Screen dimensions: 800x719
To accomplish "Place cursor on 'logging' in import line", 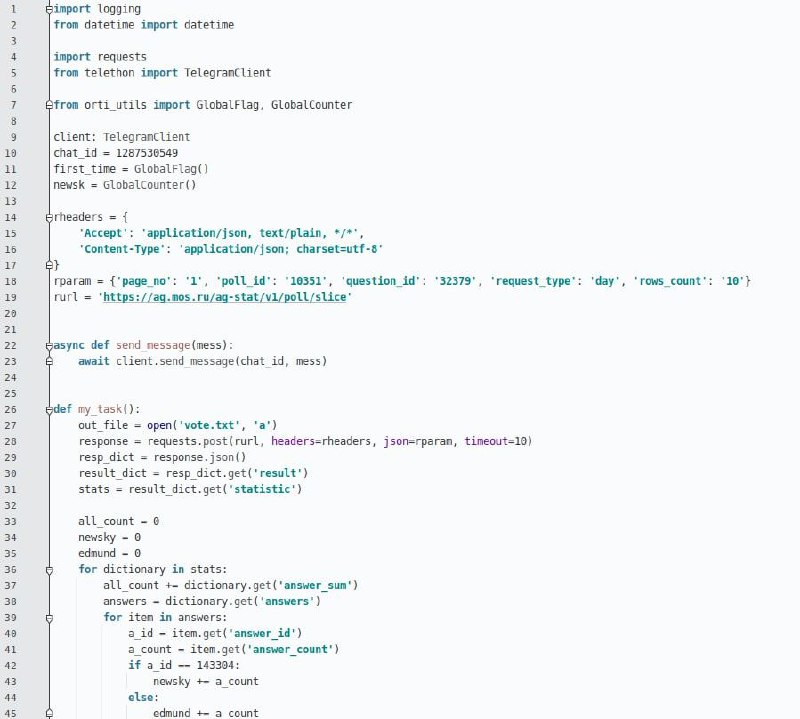I will [x=119, y=9].
